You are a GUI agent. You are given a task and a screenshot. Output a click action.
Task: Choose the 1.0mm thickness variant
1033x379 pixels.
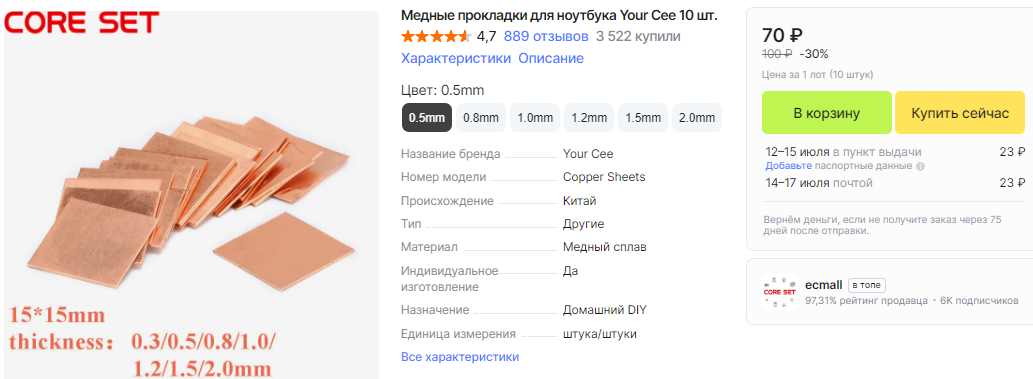tap(535, 118)
